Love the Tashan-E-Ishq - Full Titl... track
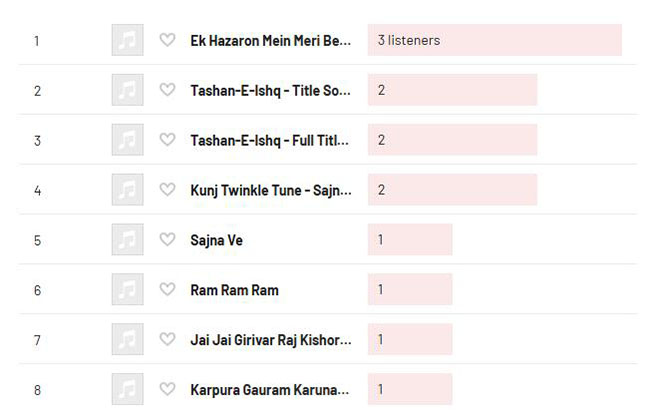The image size is (650, 413). coord(167,139)
